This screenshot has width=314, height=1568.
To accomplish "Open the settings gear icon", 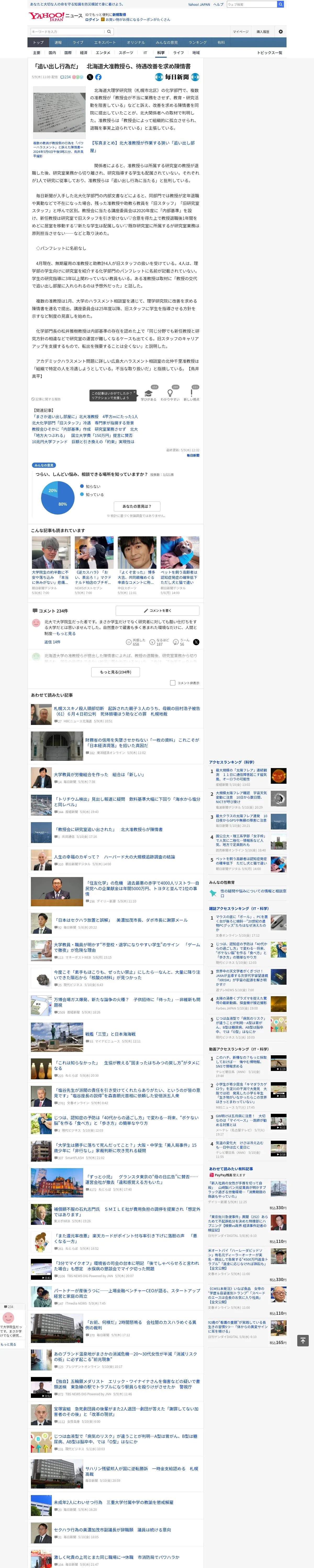I will 281,32.
